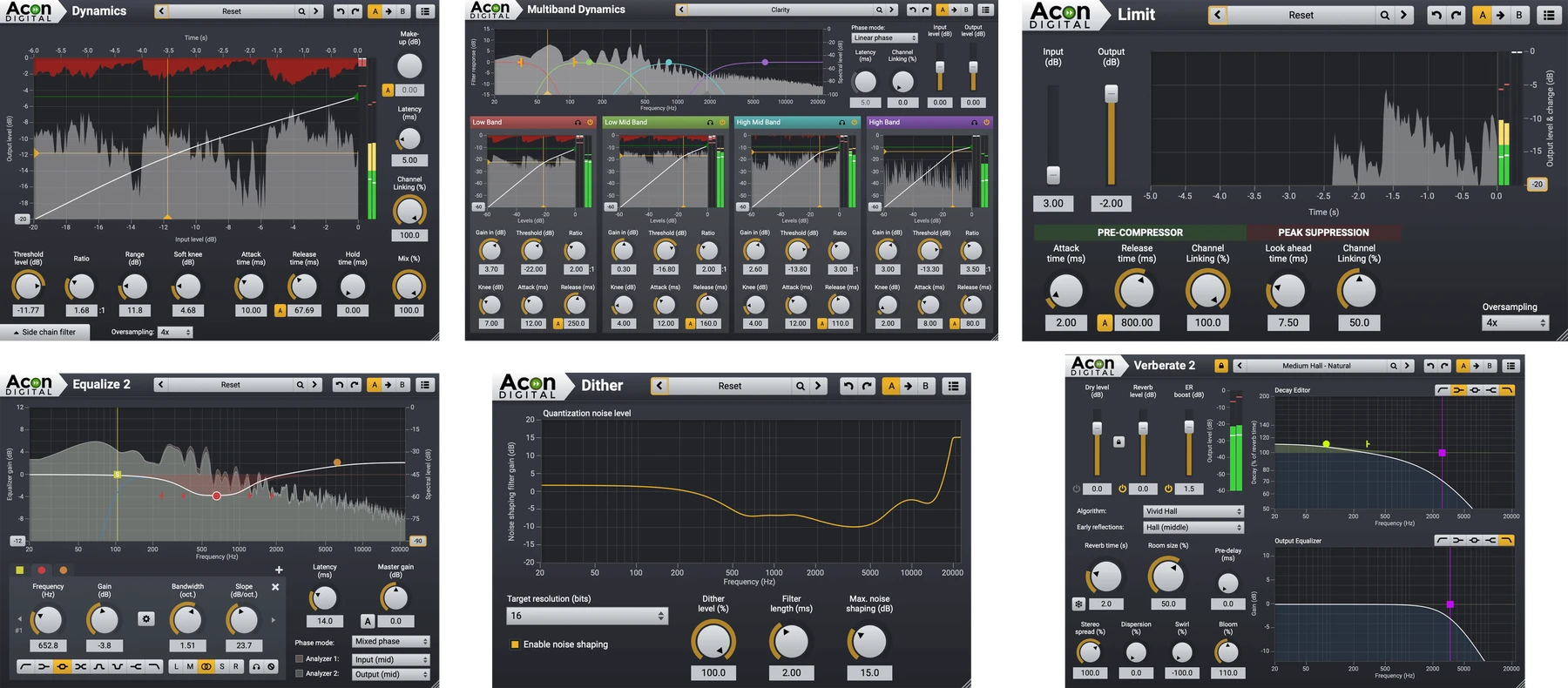Toggle auto release A button in Limit
Screen dimensions: 1568x688
tap(1105, 322)
